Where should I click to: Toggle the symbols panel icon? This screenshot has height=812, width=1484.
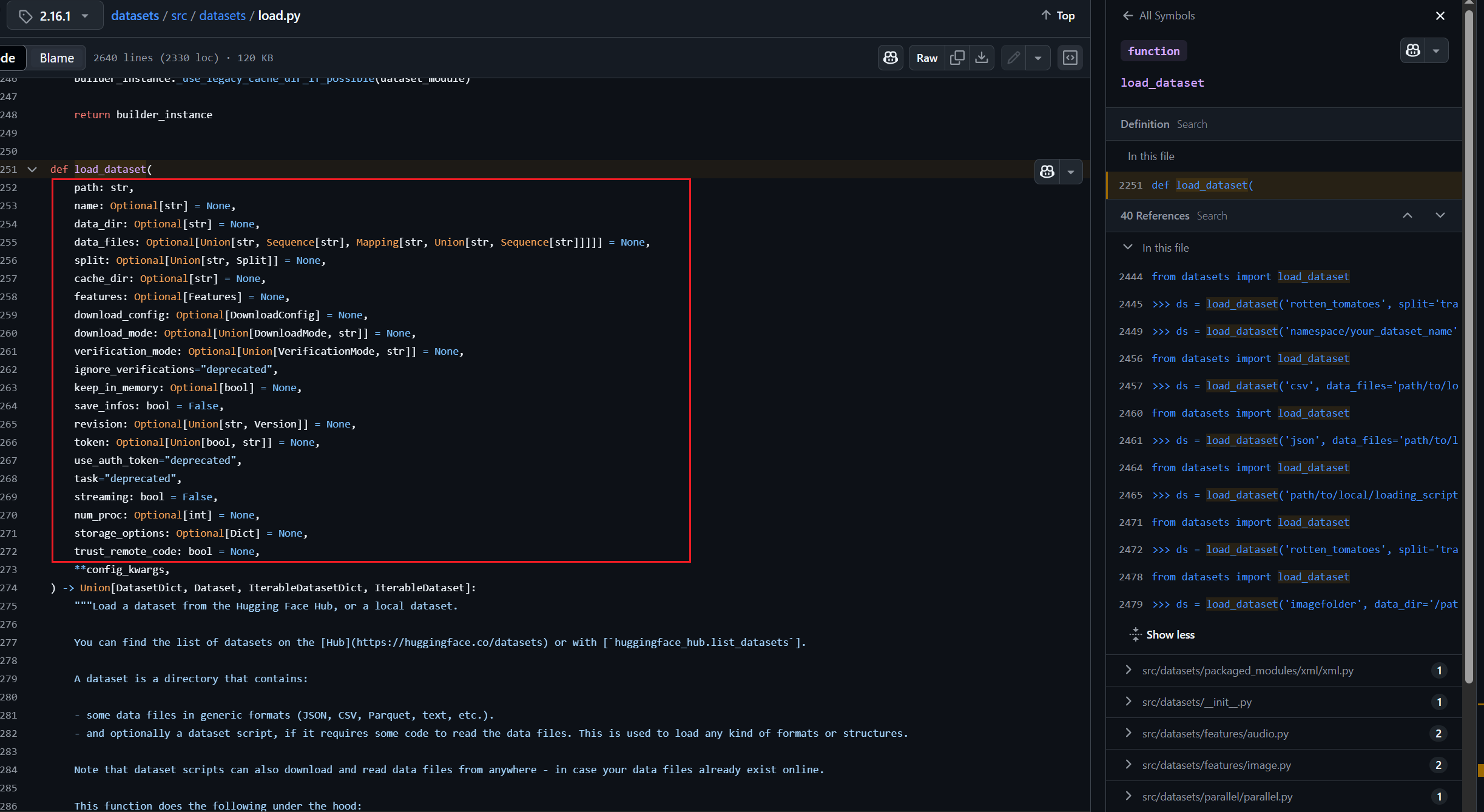(x=1070, y=58)
